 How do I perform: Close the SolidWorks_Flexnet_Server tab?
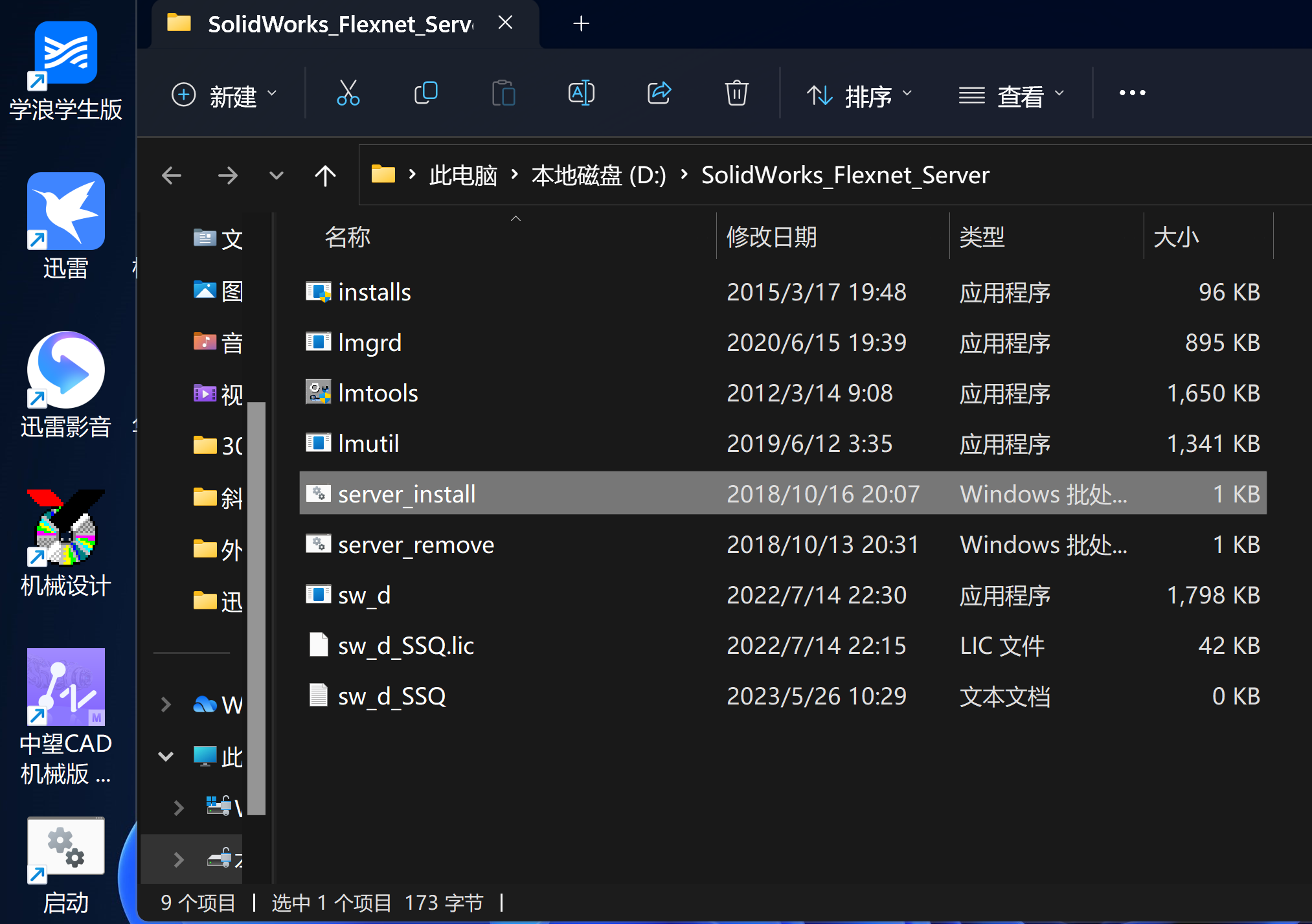coord(505,23)
